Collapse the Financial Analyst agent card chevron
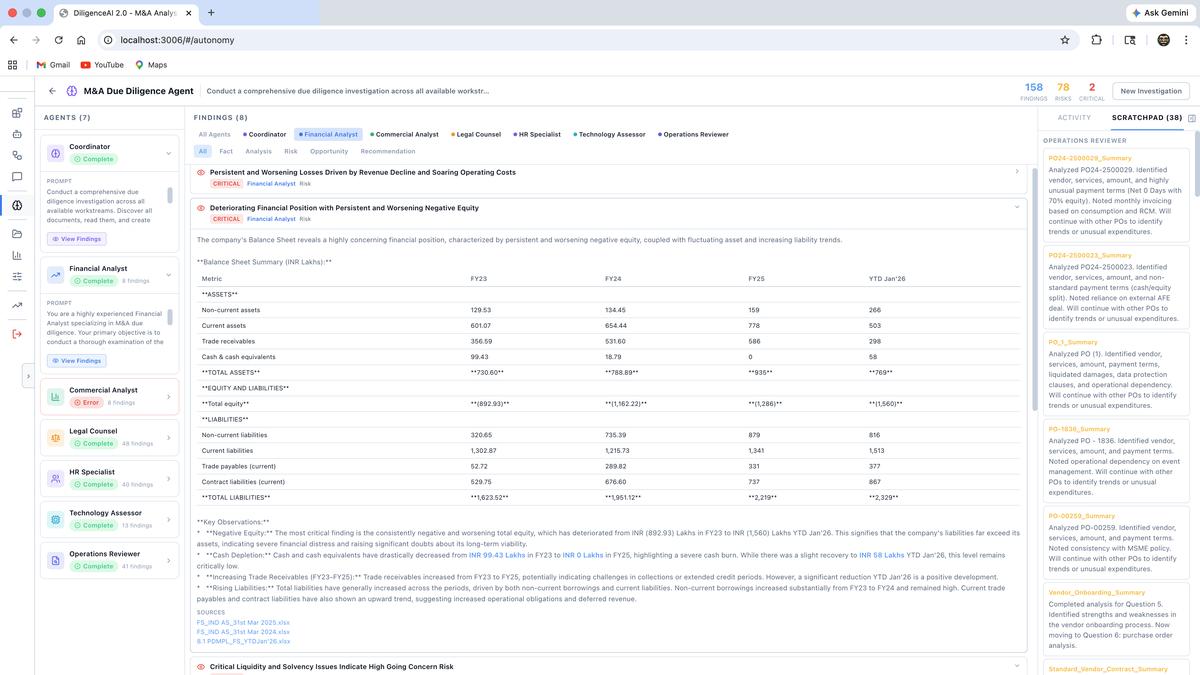Image resolution: width=1200 pixels, height=675 pixels. coord(168,275)
